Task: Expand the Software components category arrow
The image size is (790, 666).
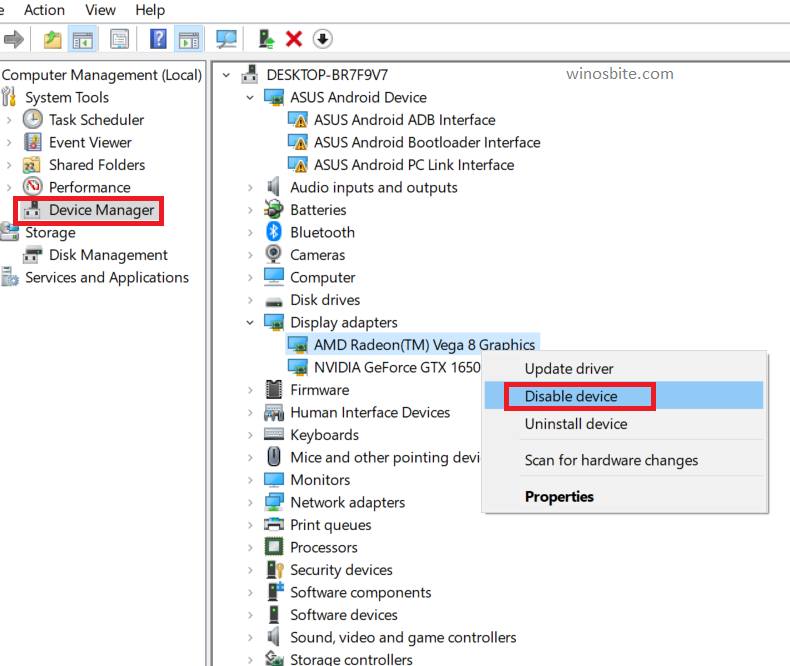Action: point(250,592)
